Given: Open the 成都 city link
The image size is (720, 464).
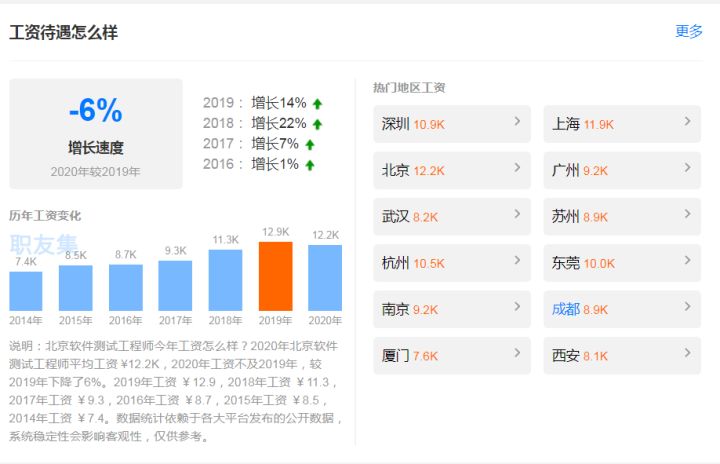Looking at the screenshot, I should 566,309.
